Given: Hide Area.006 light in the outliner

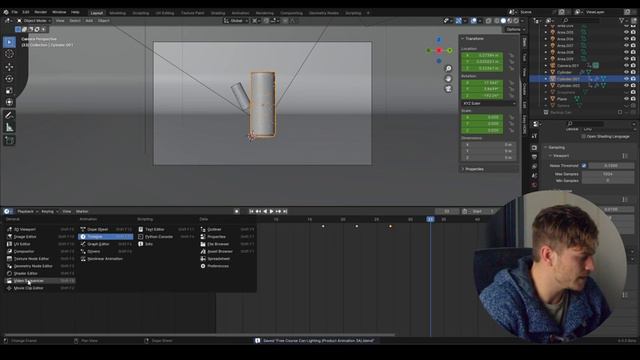Looking at the screenshot, I should [x=627, y=39].
